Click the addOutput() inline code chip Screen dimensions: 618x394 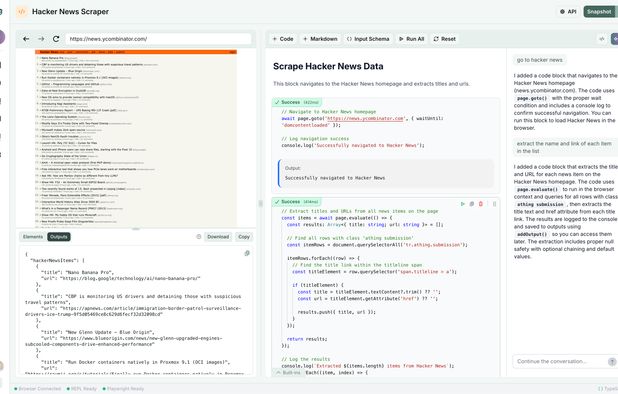pyautogui.click(x=532, y=234)
